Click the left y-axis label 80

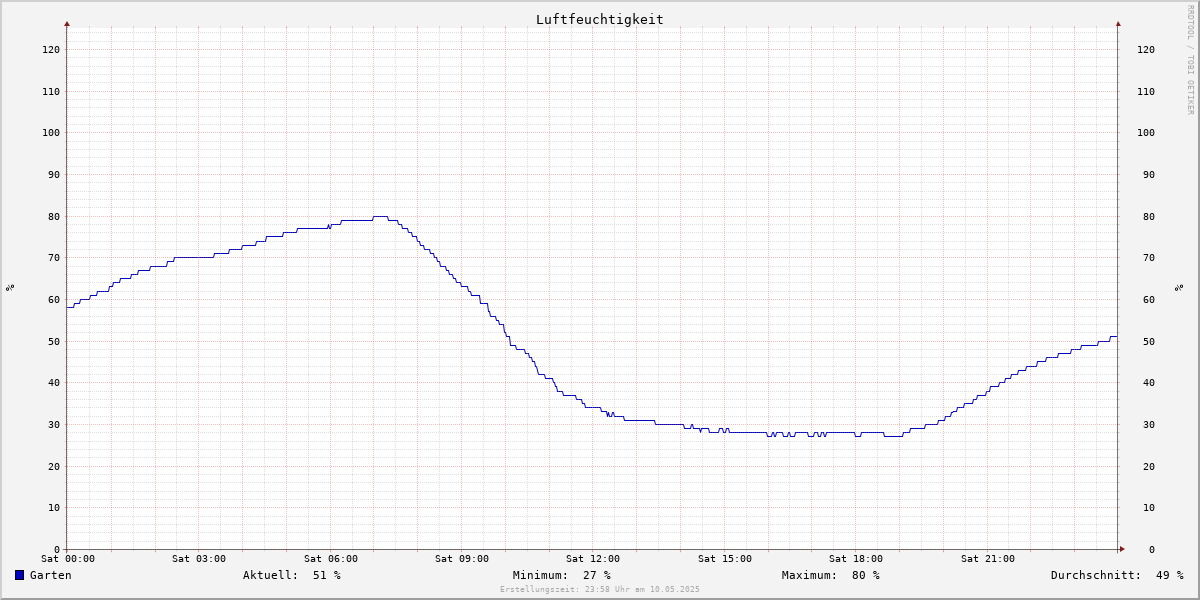pyautogui.click(x=54, y=217)
